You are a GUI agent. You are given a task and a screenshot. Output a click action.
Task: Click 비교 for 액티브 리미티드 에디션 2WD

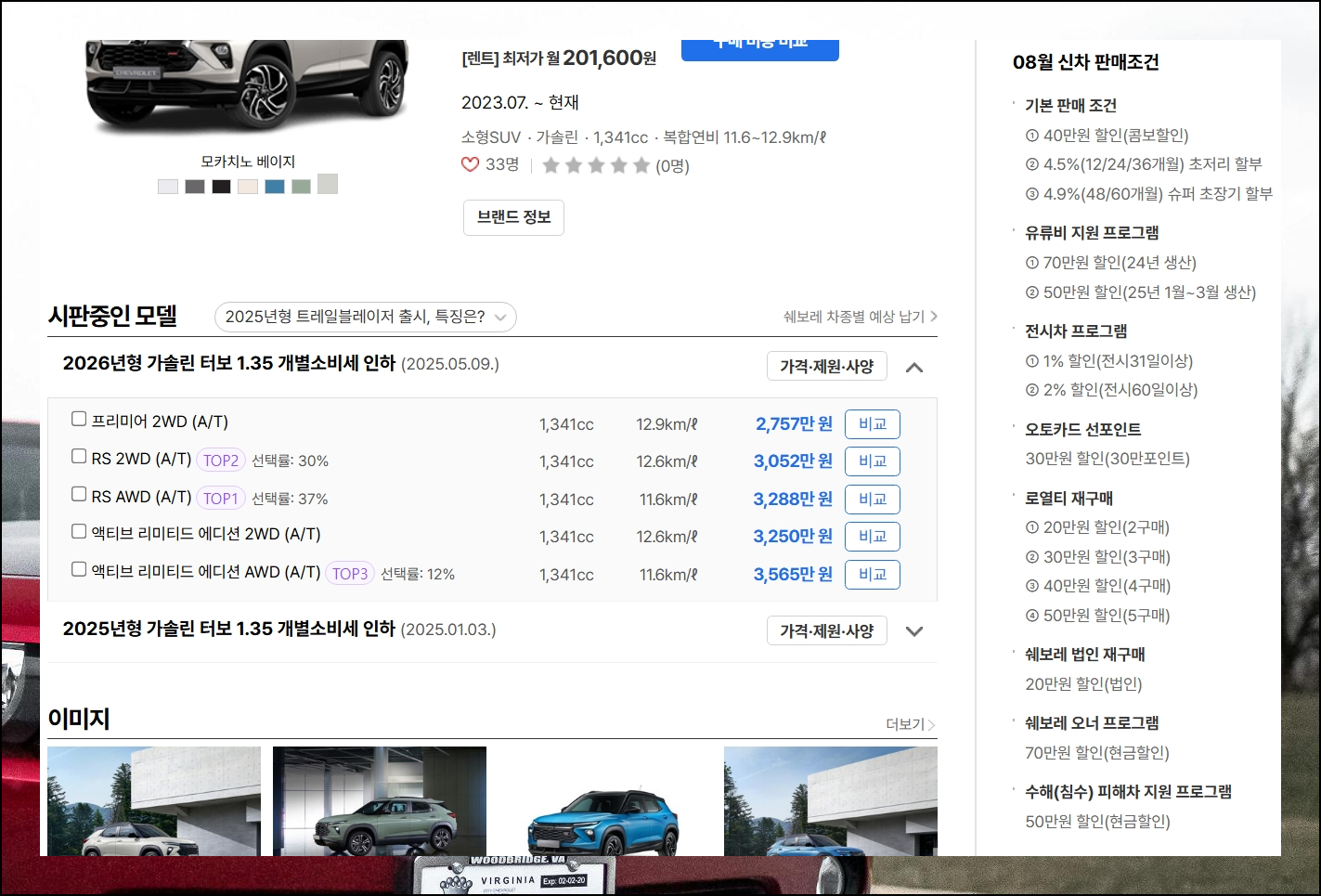coord(873,537)
